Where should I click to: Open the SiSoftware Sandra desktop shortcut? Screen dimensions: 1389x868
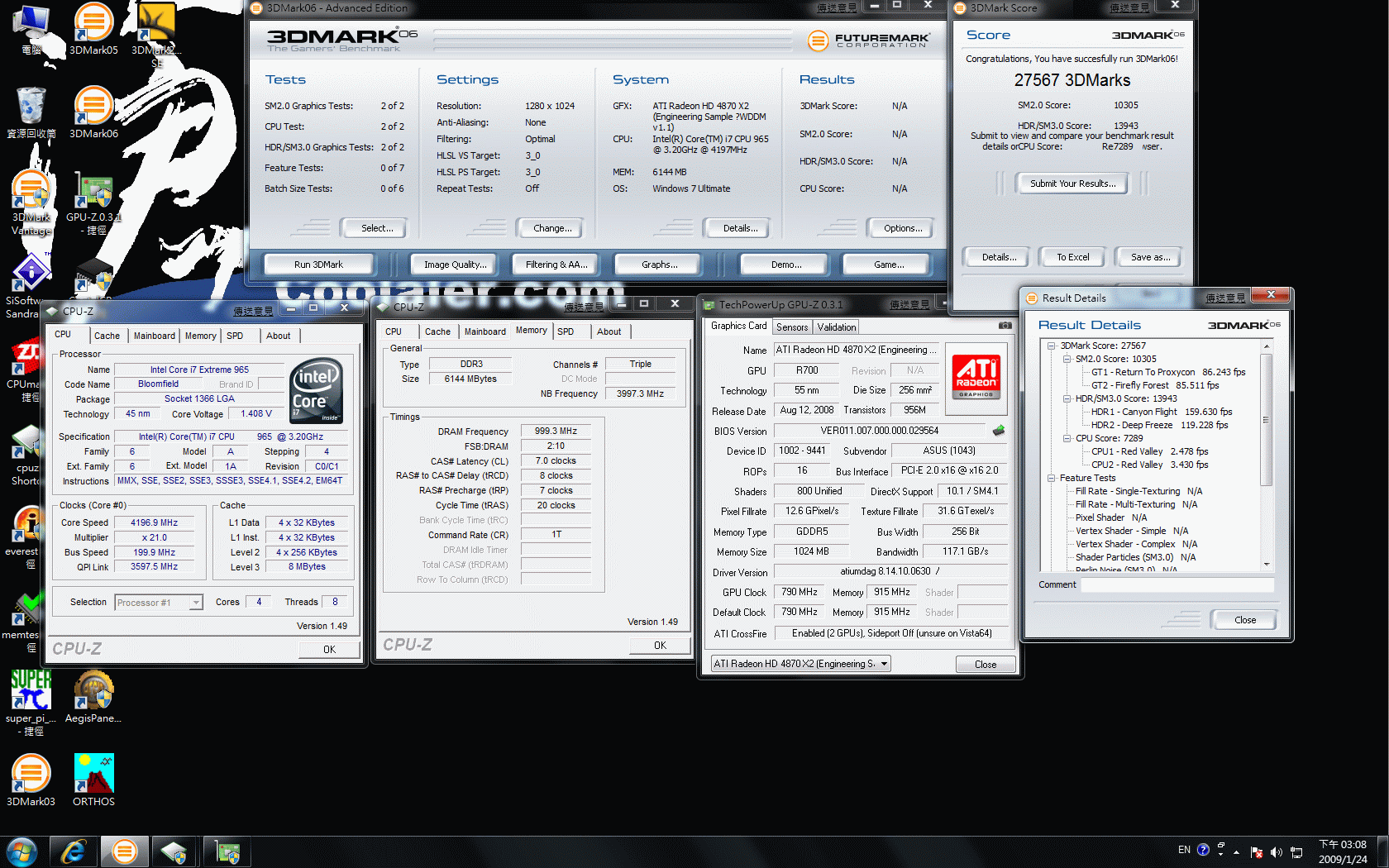pyautogui.click(x=30, y=285)
